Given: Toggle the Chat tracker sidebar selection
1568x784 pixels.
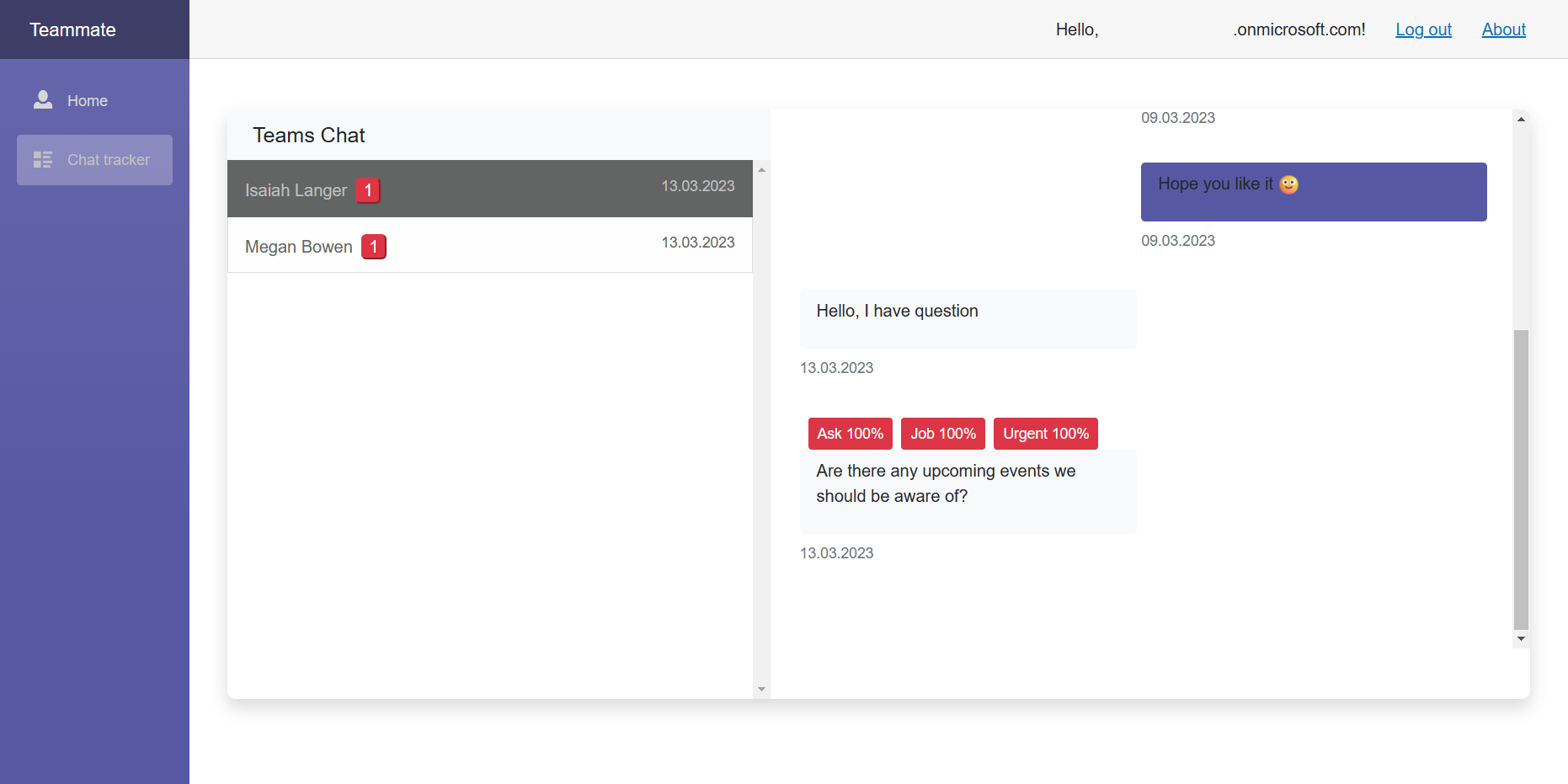Looking at the screenshot, I should click(x=94, y=159).
